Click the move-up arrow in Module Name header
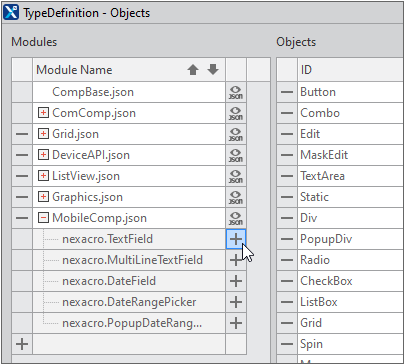The image size is (404, 364). coord(193,70)
